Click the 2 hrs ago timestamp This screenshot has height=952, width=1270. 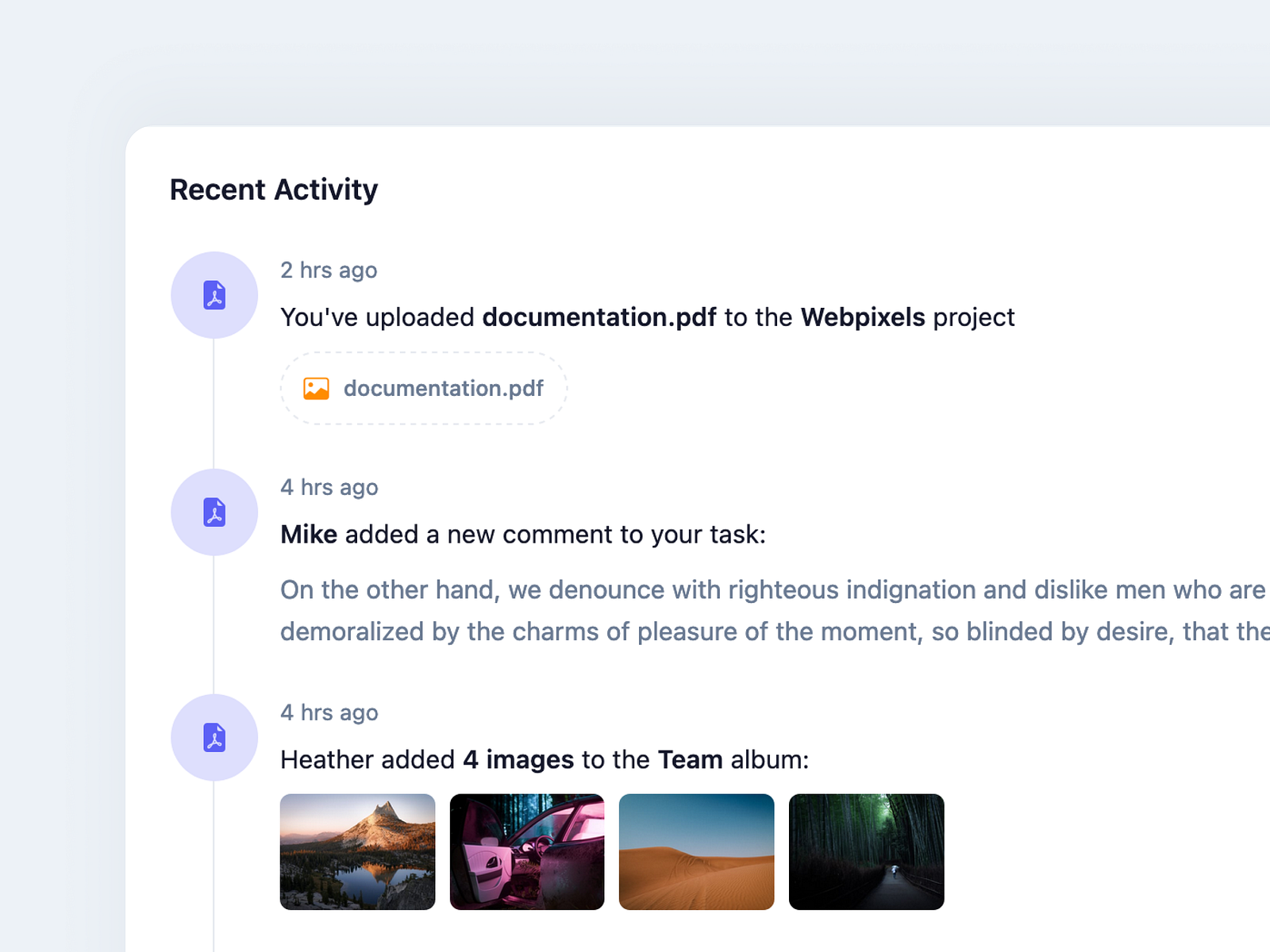pos(329,270)
